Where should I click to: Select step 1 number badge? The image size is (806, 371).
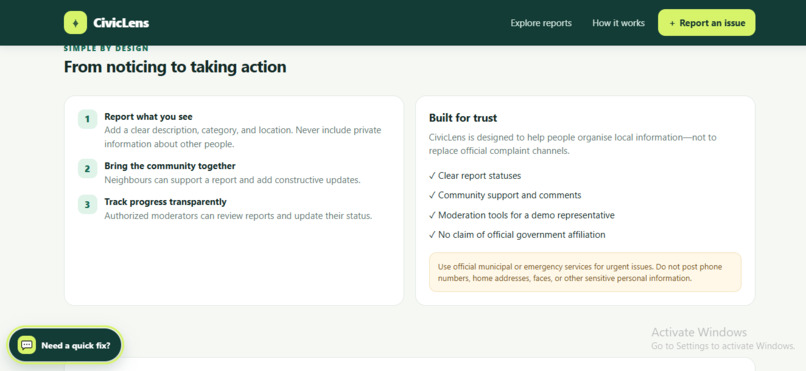[x=87, y=119]
